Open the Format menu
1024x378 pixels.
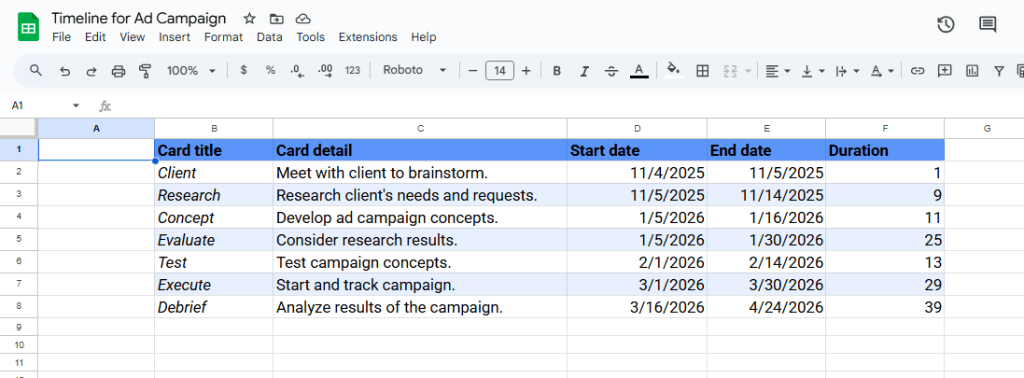(x=223, y=37)
